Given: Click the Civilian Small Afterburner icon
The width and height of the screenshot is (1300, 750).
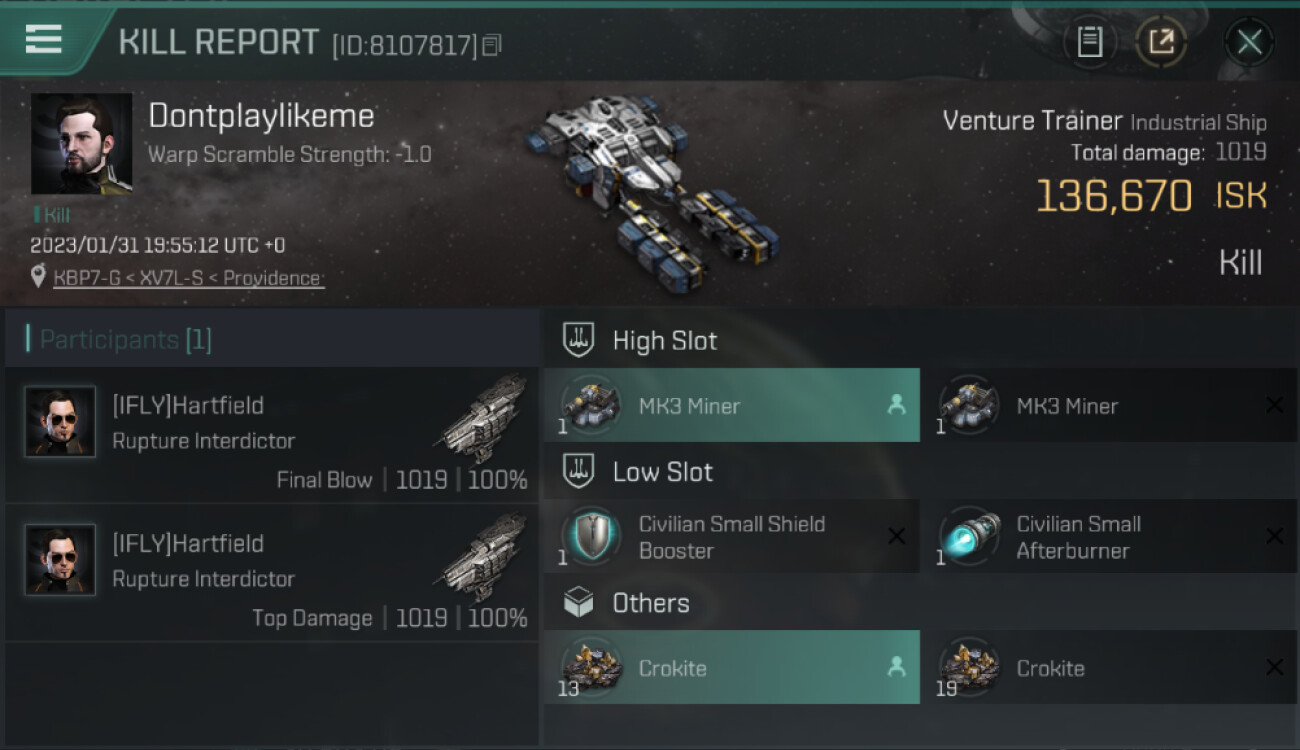Looking at the screenshot, I should [969, 536].
